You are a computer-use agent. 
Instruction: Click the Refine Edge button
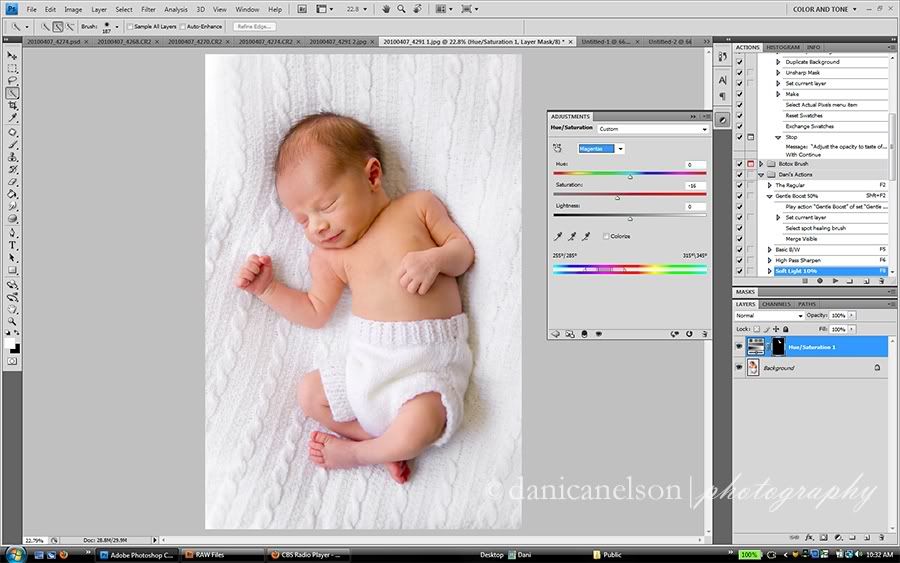[255, 26]
